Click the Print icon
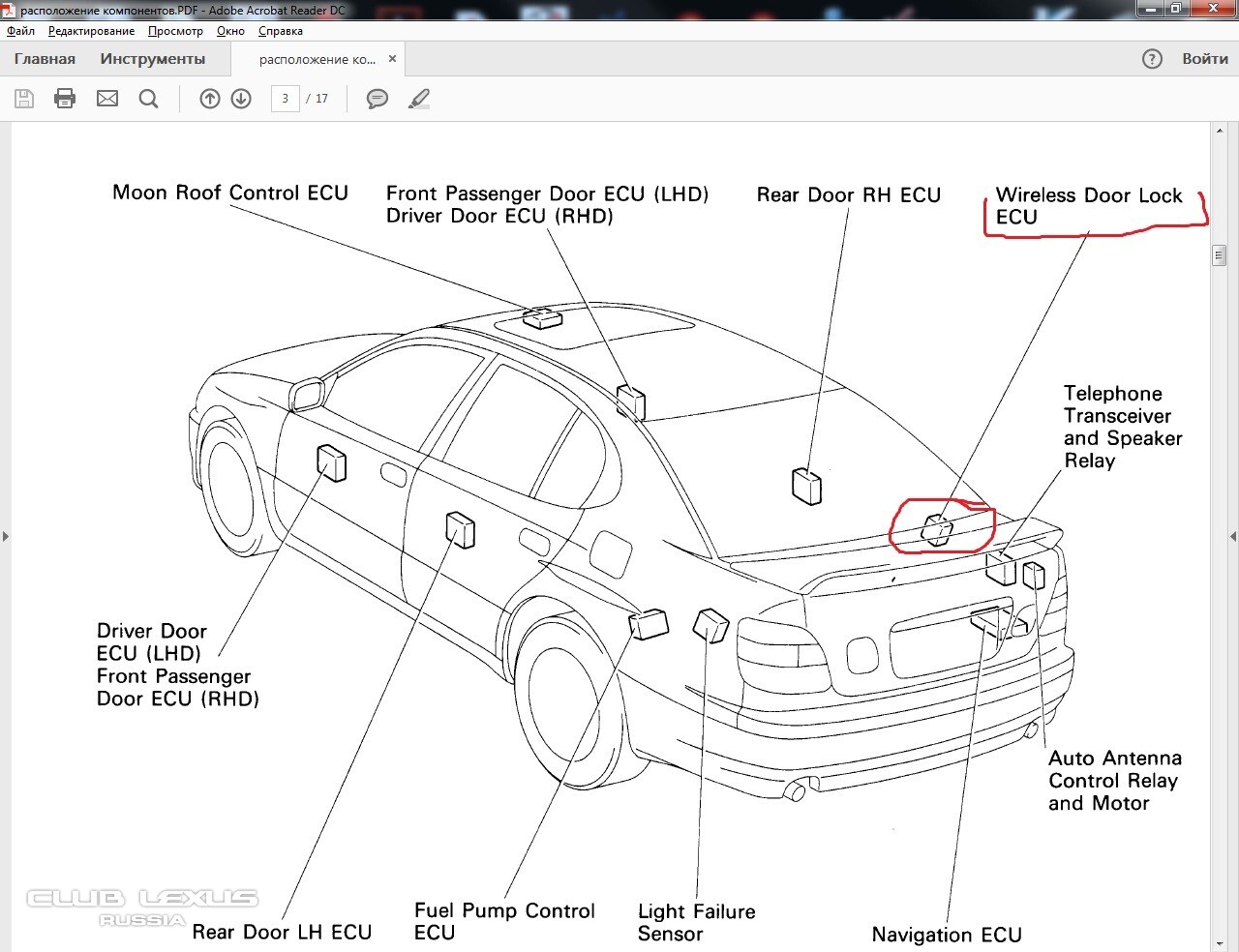Image resolution: width=1239 pixels, height=952 pixels. 65,99
